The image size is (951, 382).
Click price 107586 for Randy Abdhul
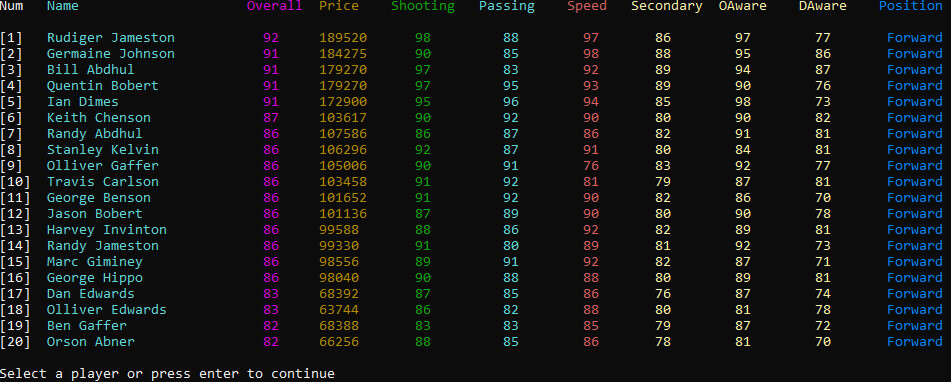pyautogui.click(x=343, y=133)
